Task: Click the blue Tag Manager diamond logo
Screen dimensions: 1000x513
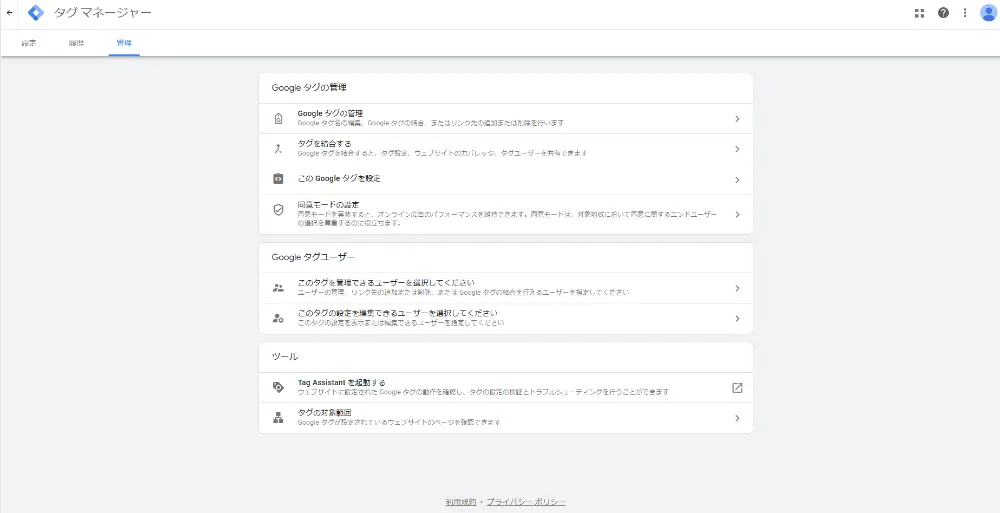Action: point(36,13)
